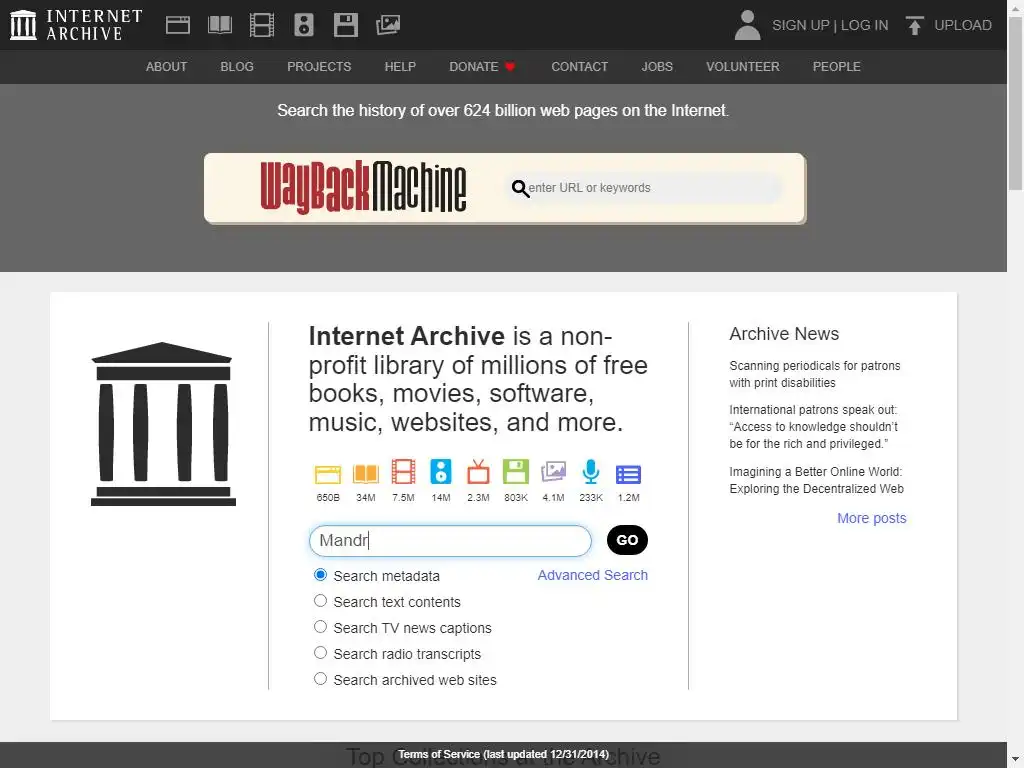The image size is (1024, 768).
Task: Open audio collection icon 14M
Action: tap(441, 472)
